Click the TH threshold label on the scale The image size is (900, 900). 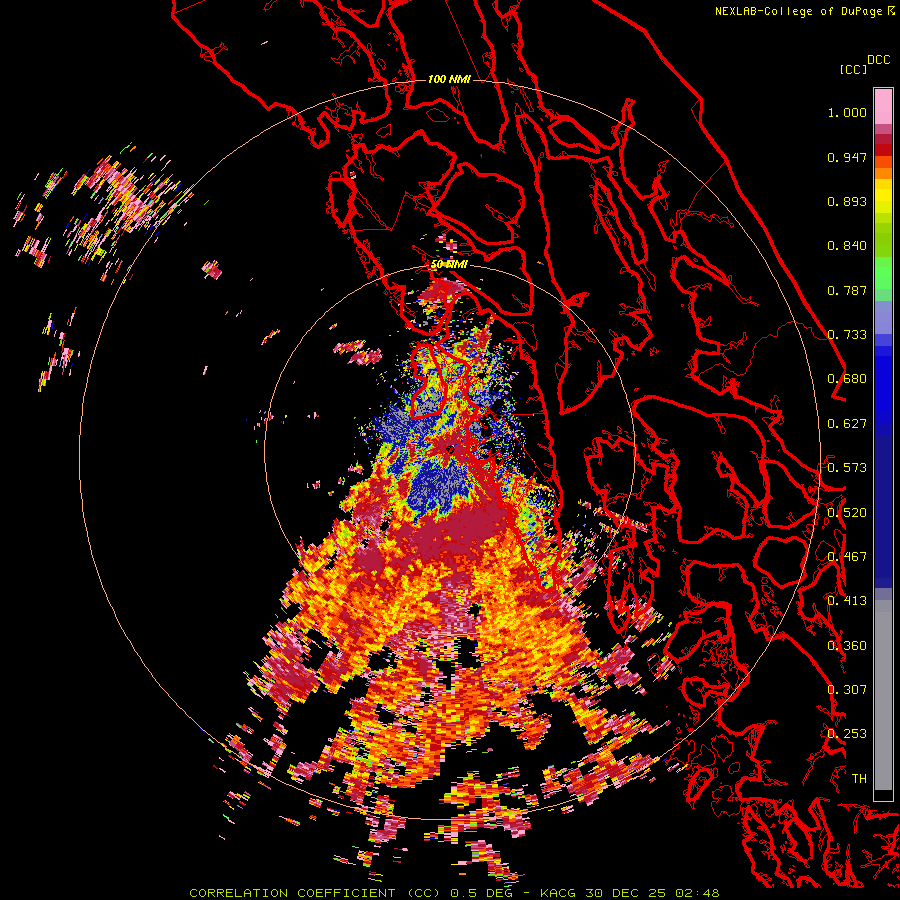859,779
